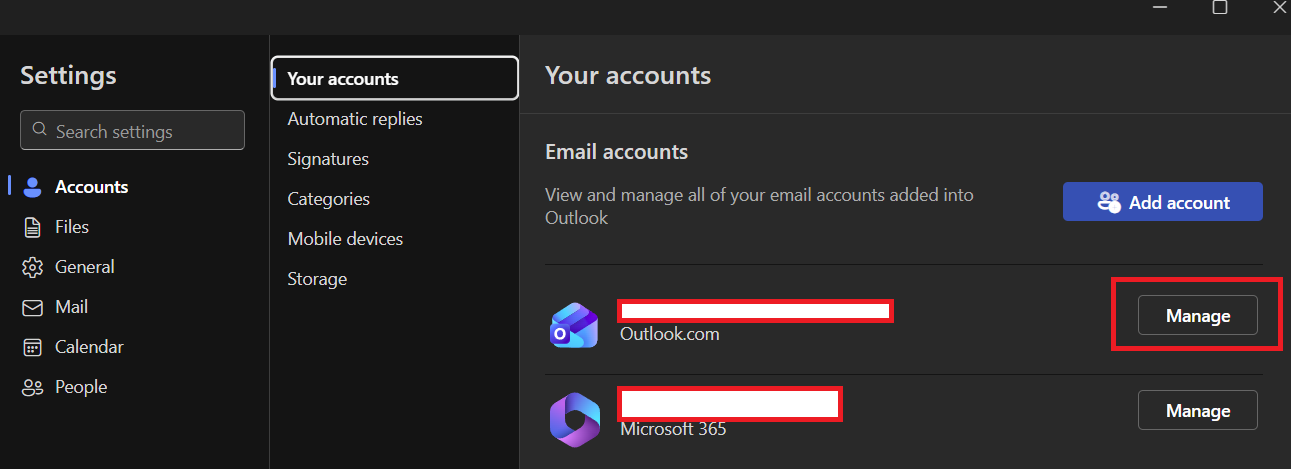The image size is (1291, 469).
Task: Click the add-person icon on Add account
Action: [1109, 202]
